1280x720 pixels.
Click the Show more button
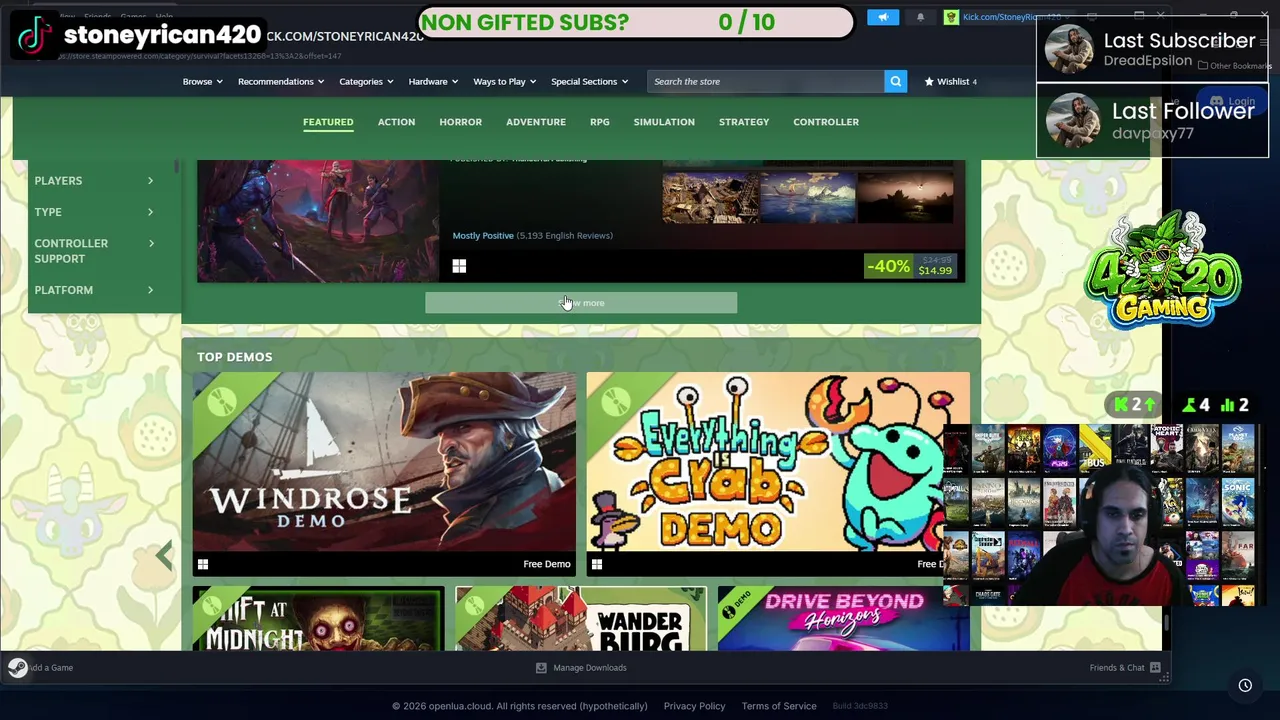click(581, 303)
